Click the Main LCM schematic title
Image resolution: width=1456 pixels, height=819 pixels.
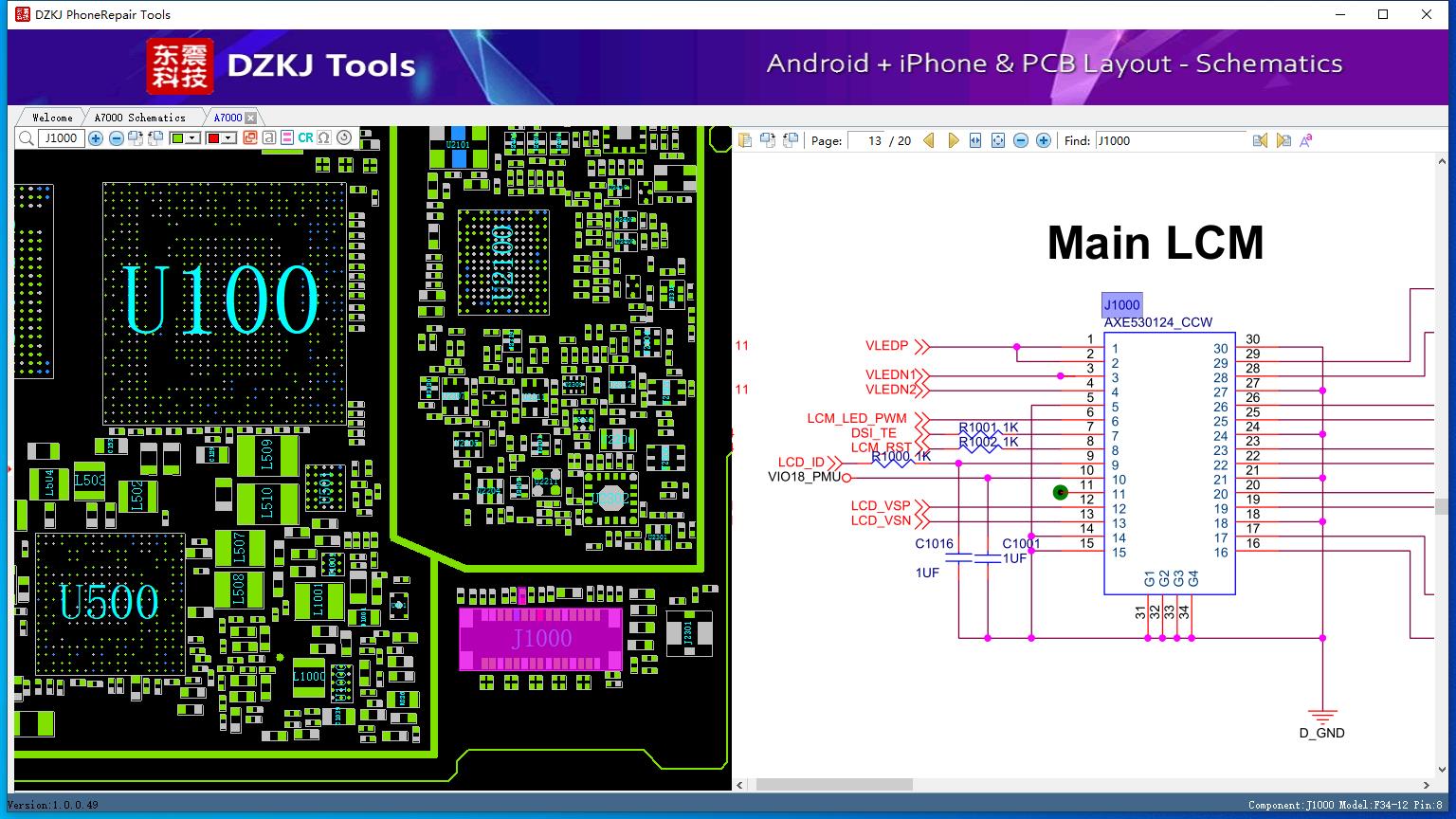(x=1156, y=243)
